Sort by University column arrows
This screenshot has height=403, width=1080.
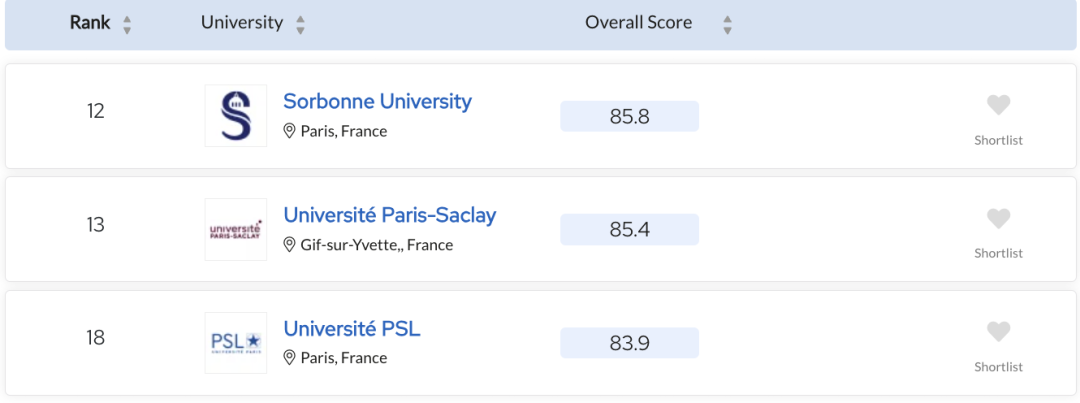point(300,25)
